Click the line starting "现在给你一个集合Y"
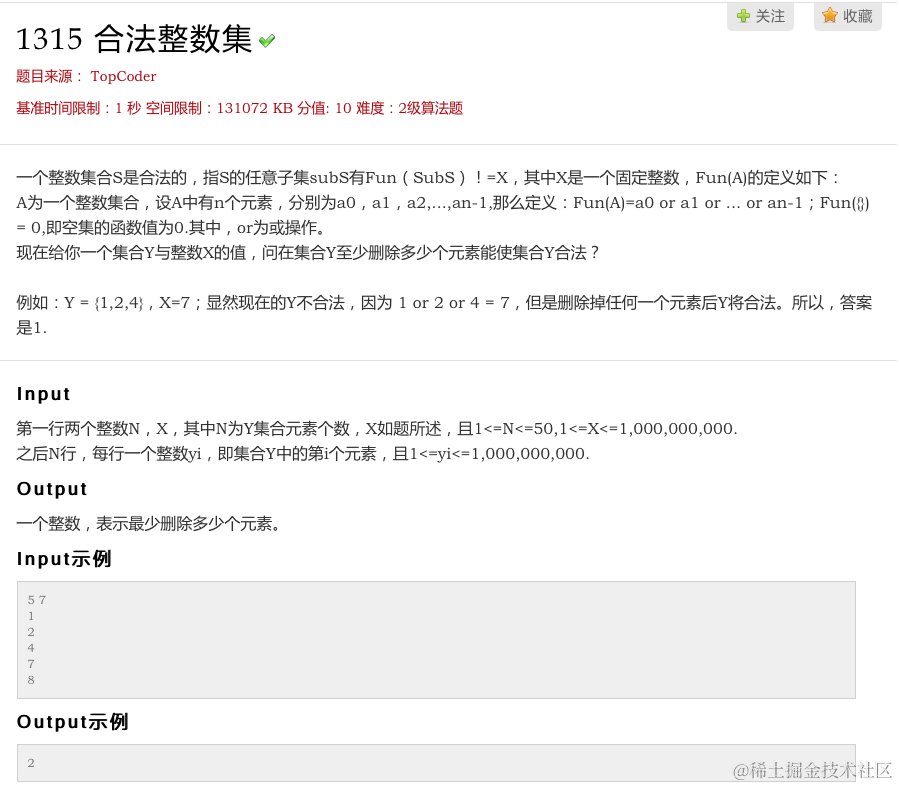The height and width of the screenshot is (787, 899). tap(307, 253)
